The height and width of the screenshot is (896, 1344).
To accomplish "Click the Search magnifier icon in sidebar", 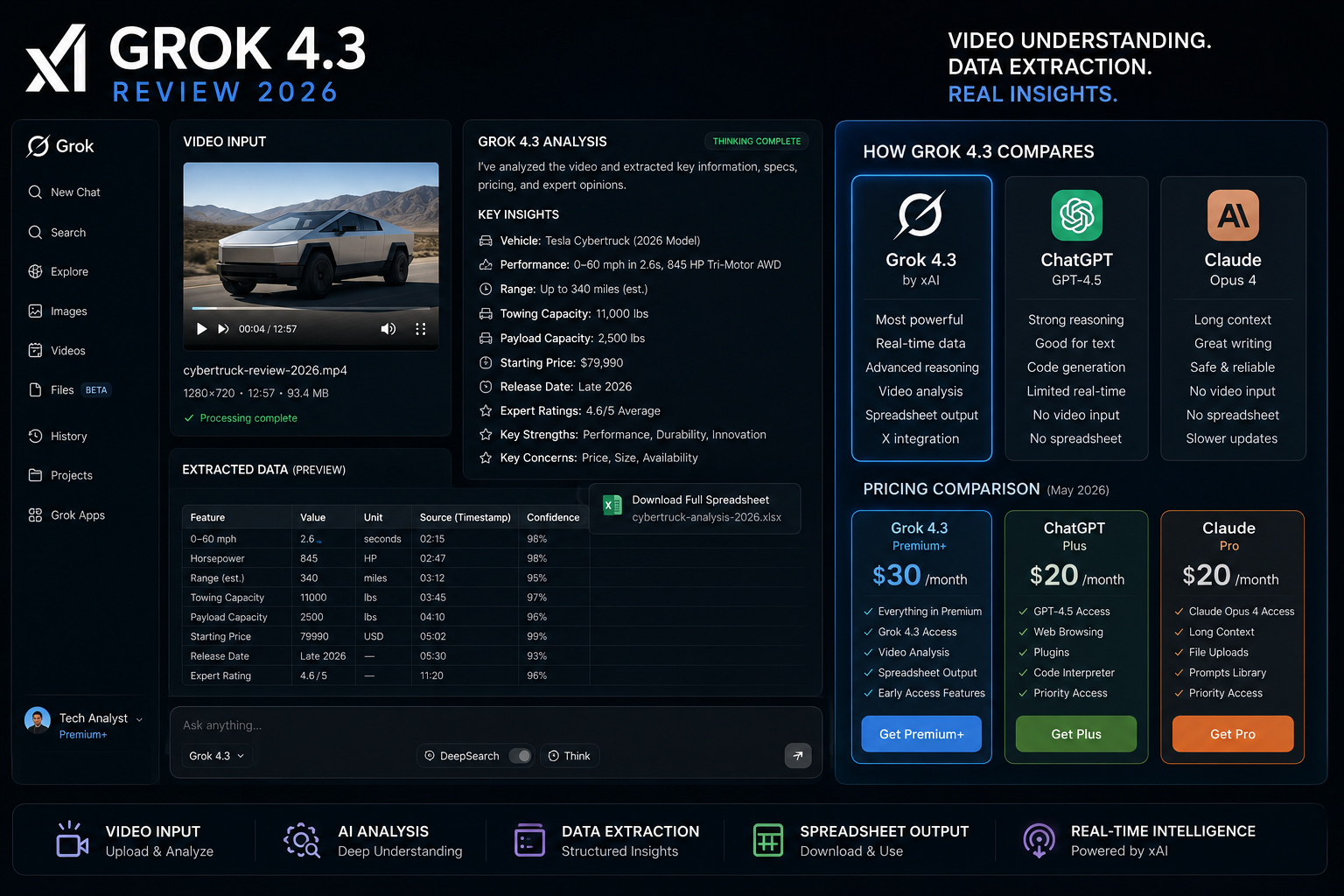I will click(x=35, y=233).
